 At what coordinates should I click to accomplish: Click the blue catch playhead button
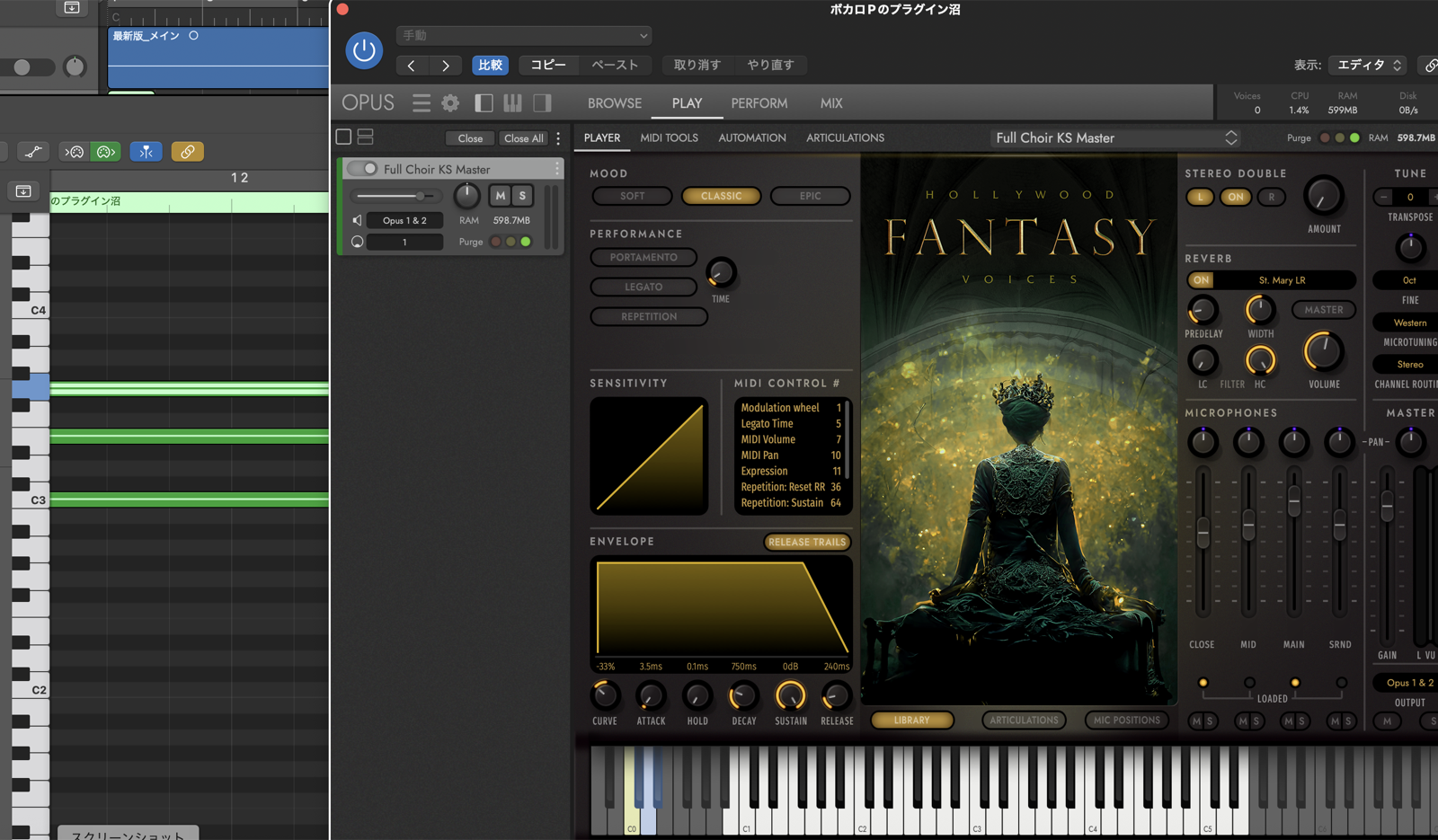(x=146, y=152)
